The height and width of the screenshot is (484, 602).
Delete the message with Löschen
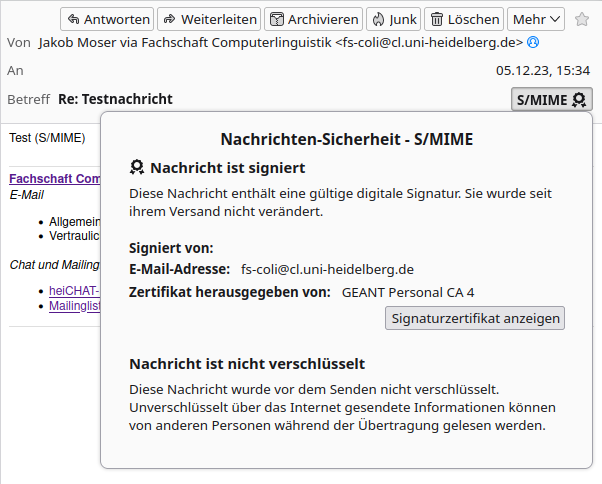tap(464, 19)
